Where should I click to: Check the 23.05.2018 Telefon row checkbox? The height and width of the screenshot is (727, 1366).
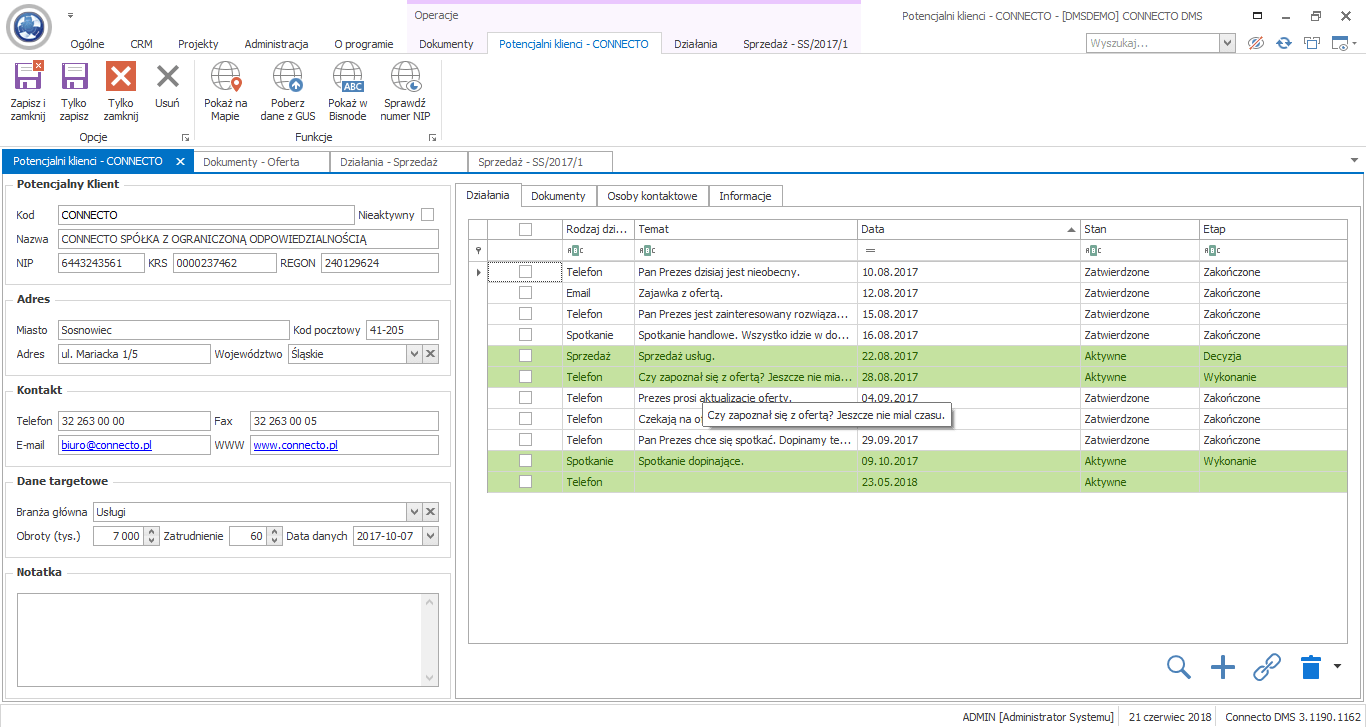[x=525, y=482]
